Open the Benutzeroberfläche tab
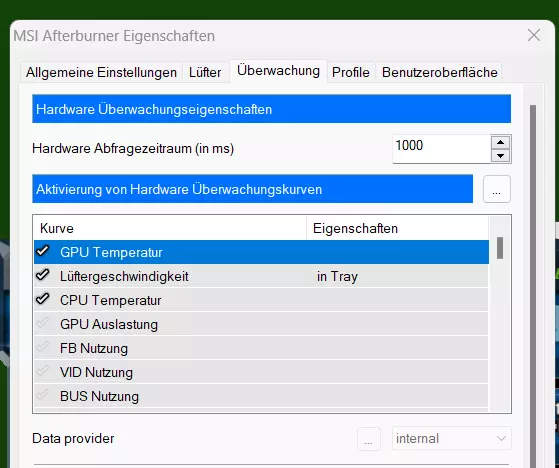The height and width of the screenshot is (468, 559). point(440,72)
